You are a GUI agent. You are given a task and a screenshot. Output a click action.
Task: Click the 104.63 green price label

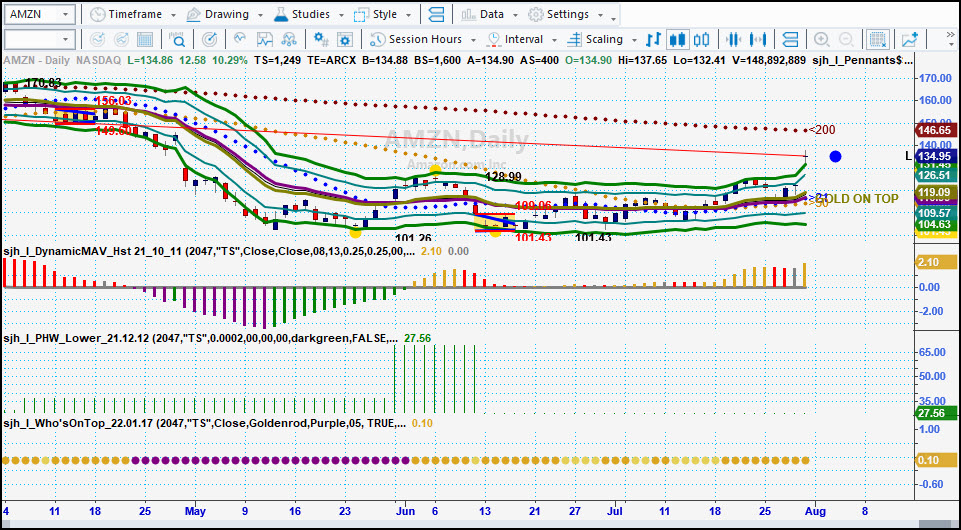935,225
